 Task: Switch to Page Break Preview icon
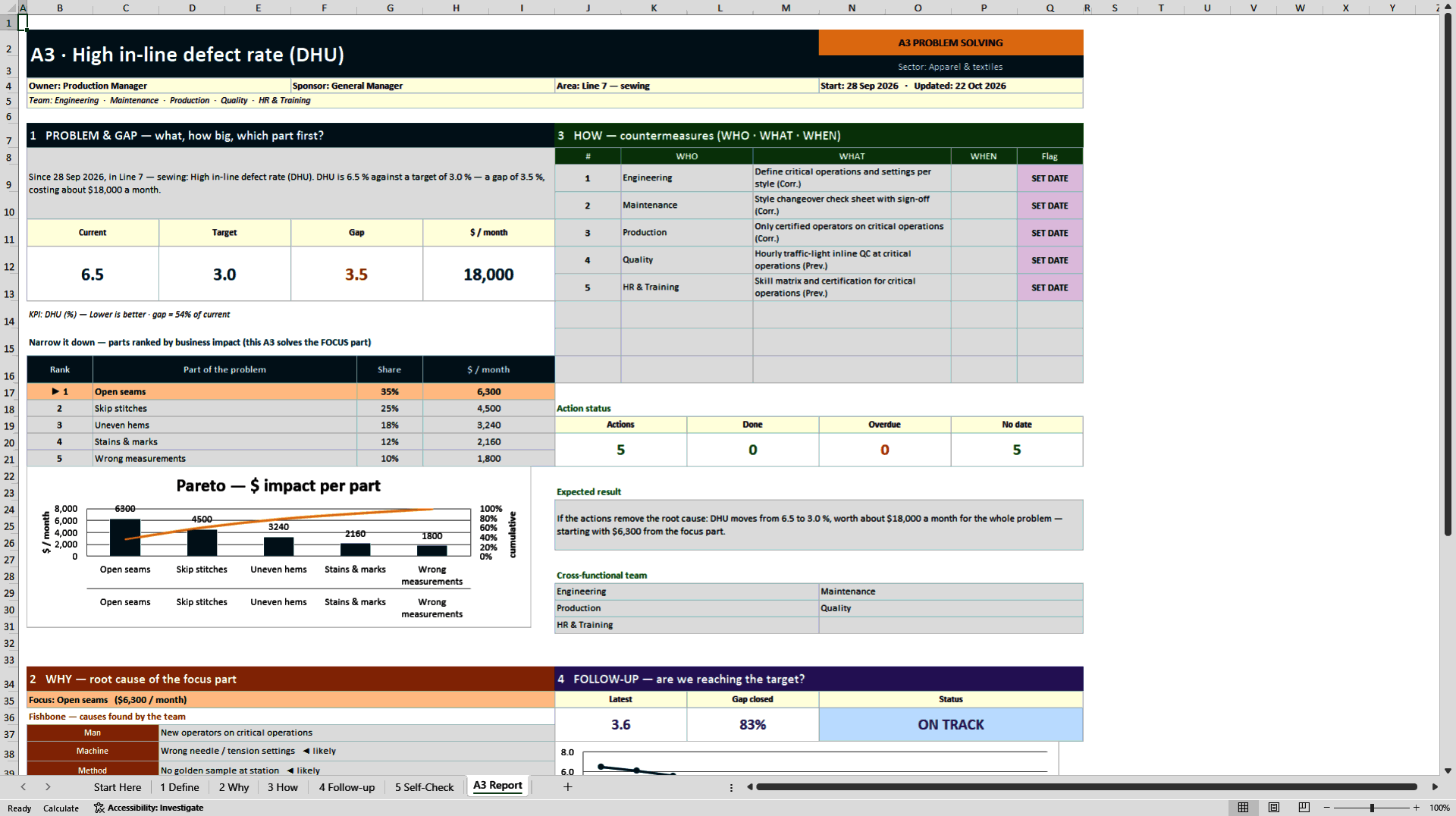[1304, 808]
